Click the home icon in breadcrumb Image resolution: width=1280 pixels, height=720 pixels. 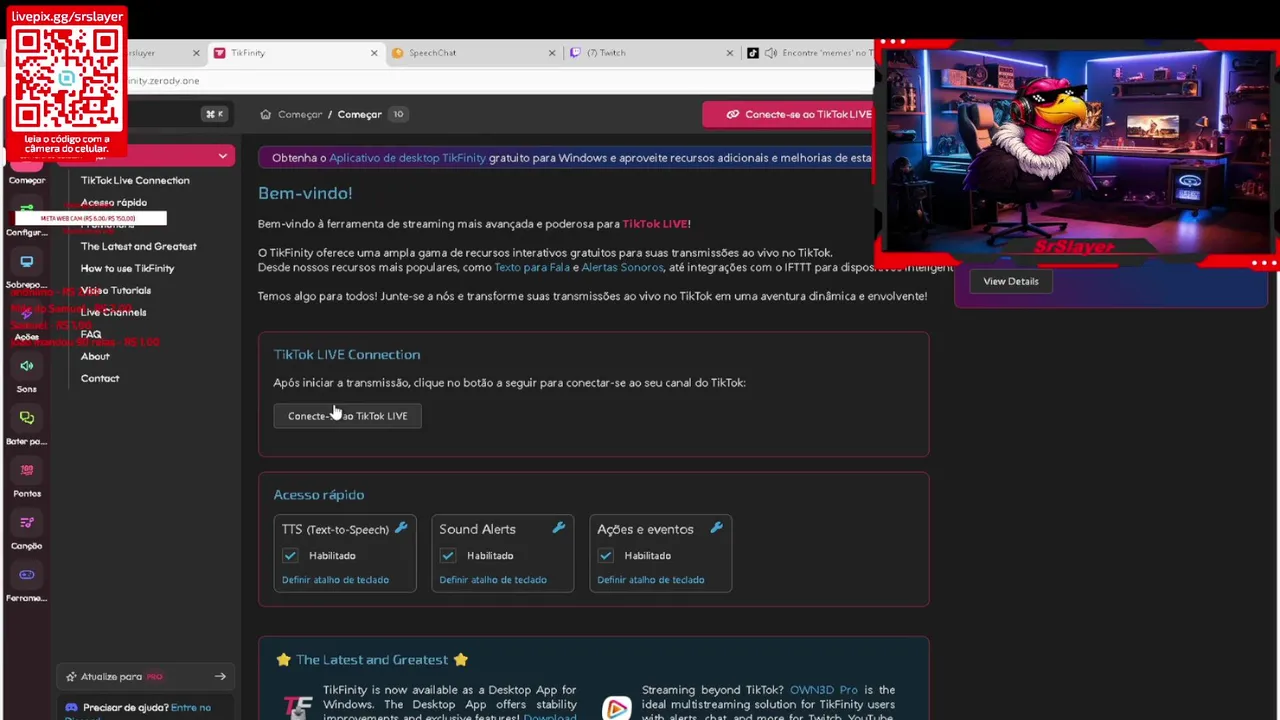click(265, 114)
